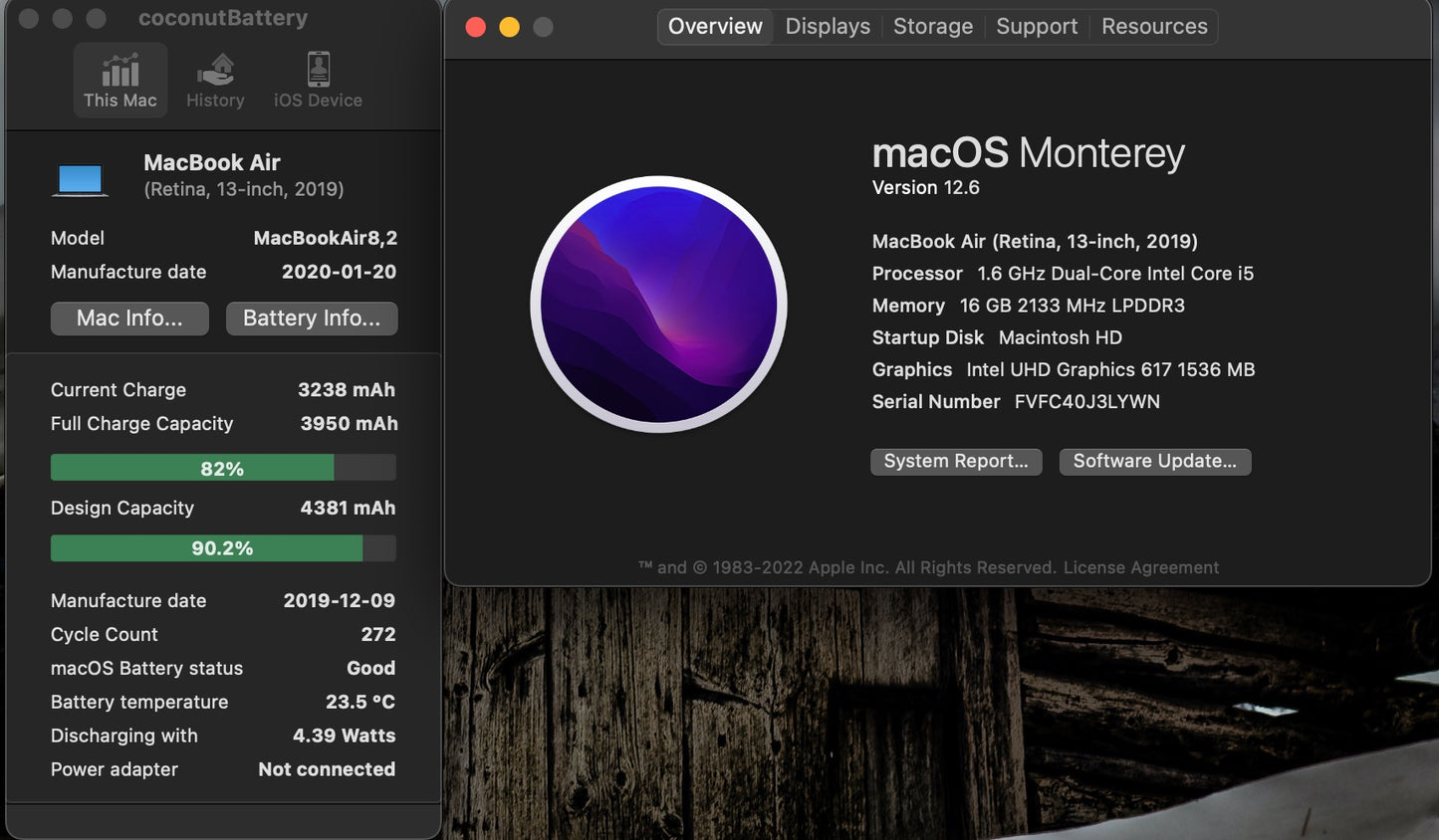This screenshot has width=1439, height=840.
Task: Switch to the Displays tab
Action: point(827,26)
